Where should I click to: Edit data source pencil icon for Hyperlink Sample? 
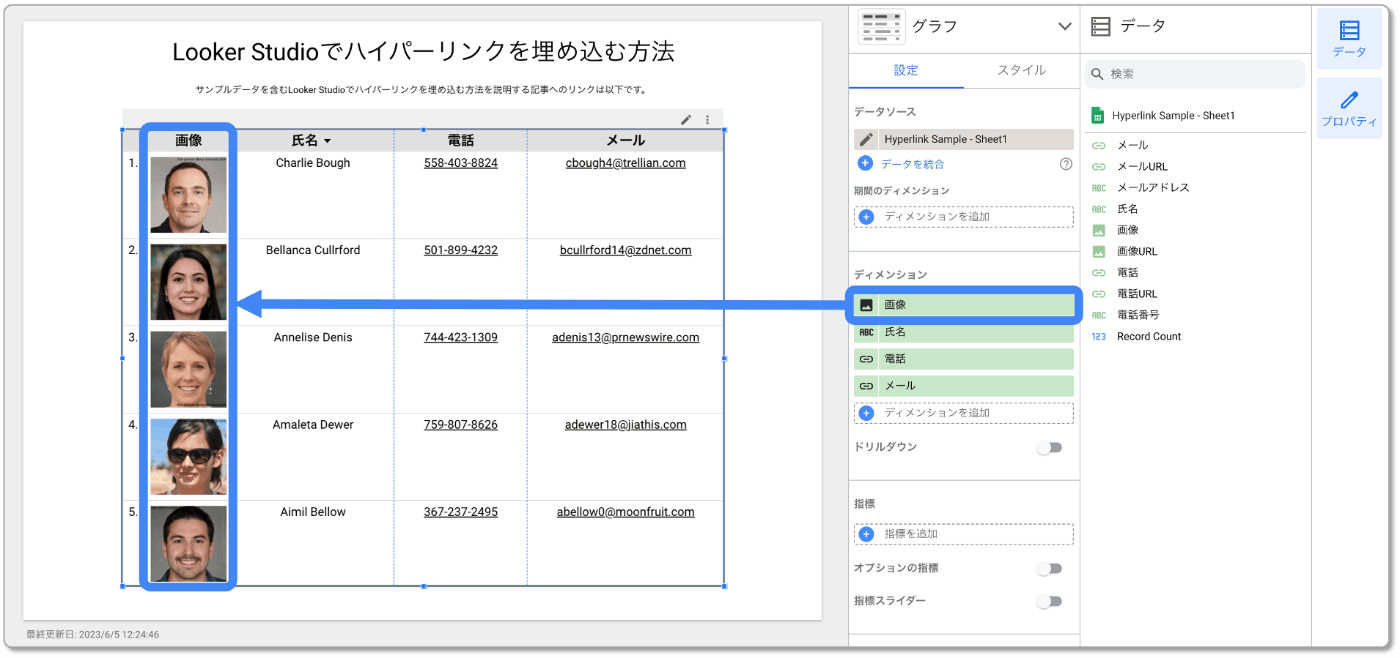(x=866, y=140)
